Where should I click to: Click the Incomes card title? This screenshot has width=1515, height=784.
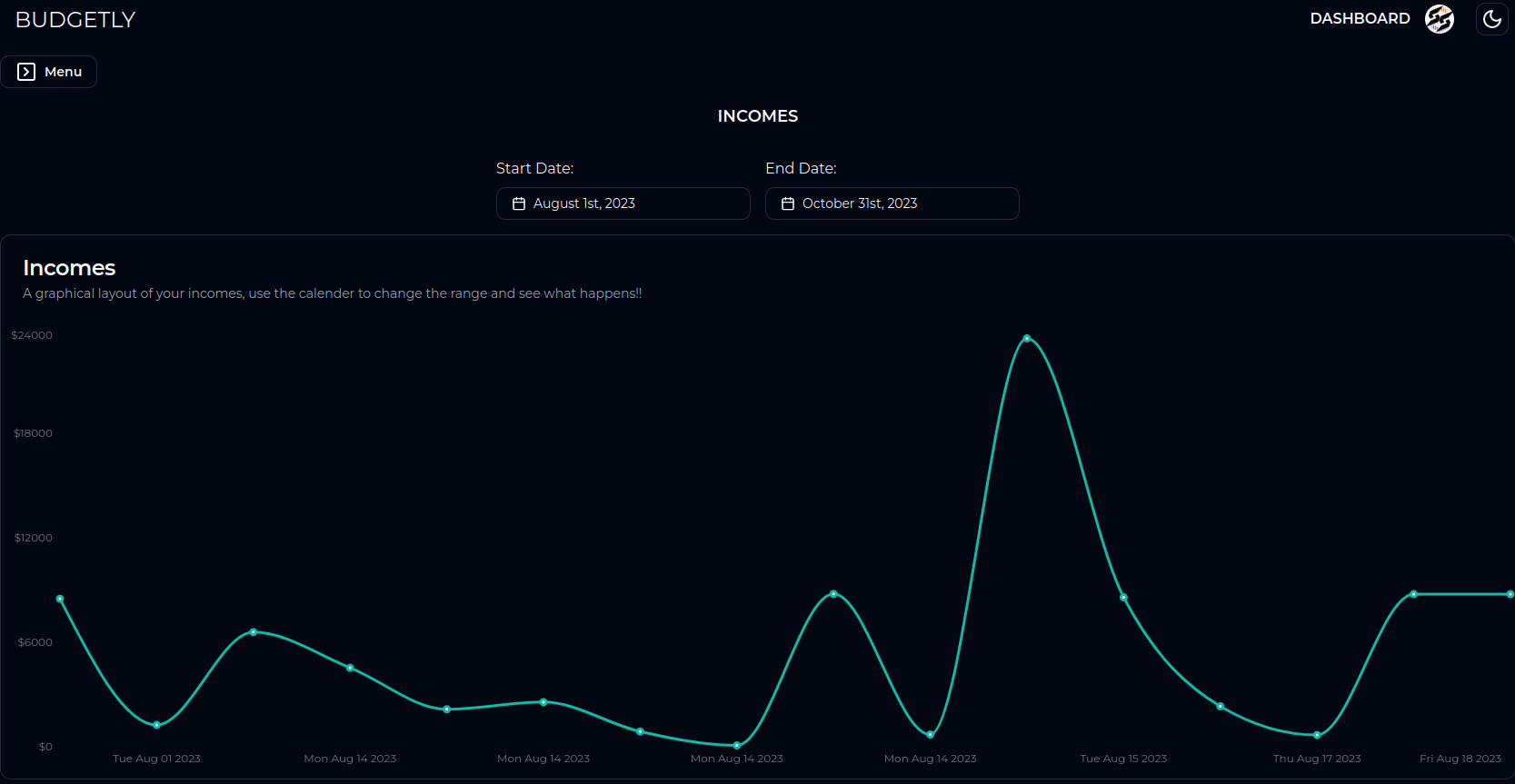click(69, 268)
